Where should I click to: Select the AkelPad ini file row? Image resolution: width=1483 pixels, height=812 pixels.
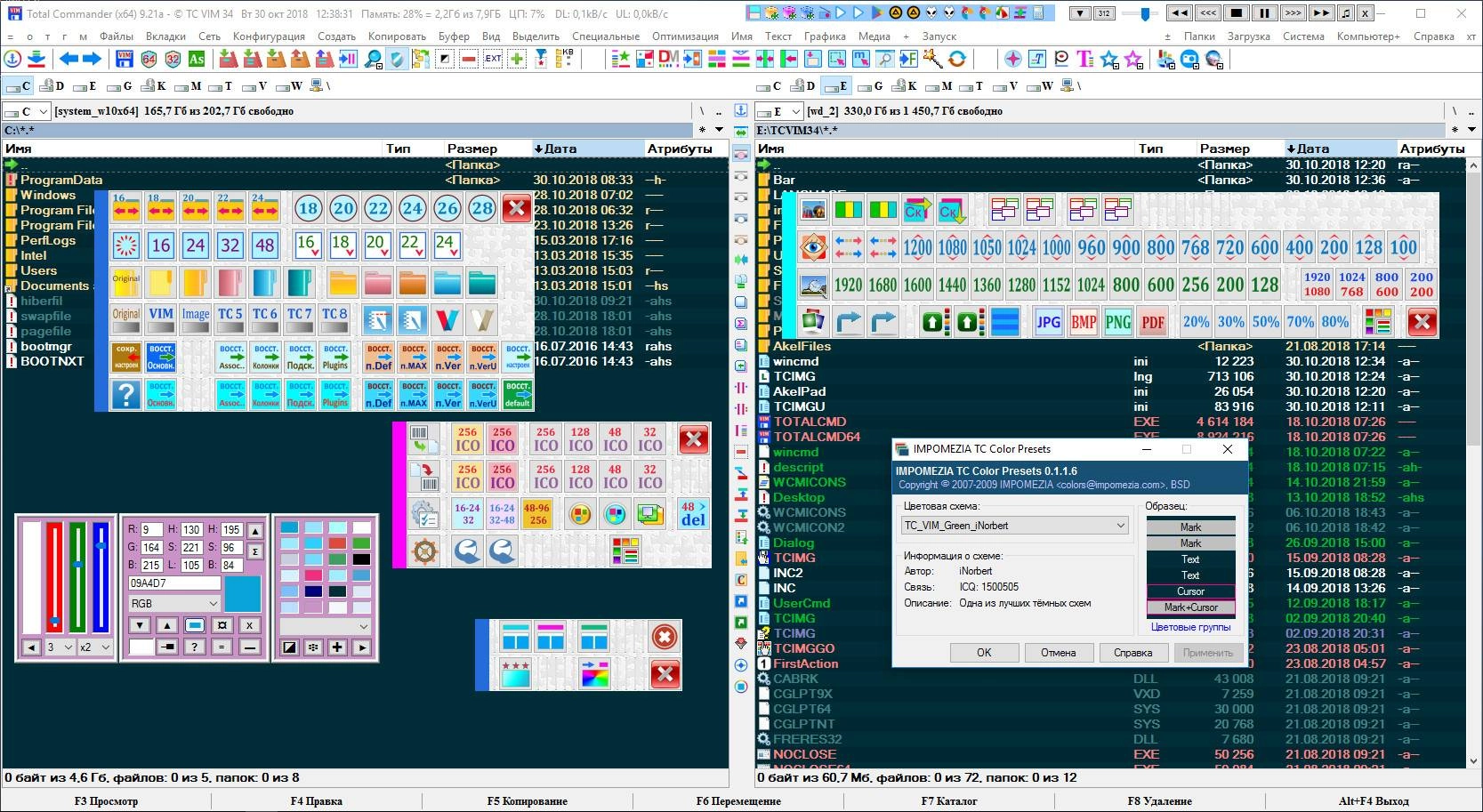1109,391
